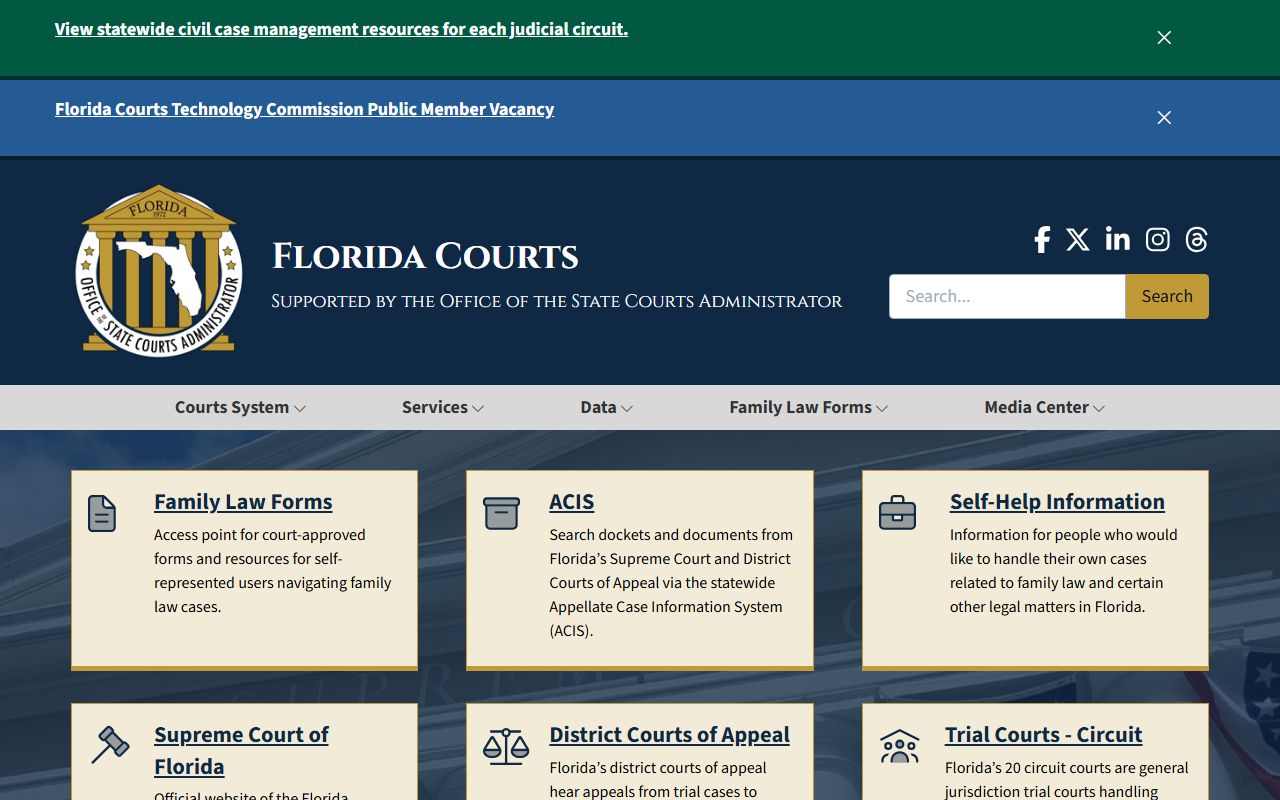This screenshot has width=1280, height=800.
Task: Open the Florida Courts Facebook page icon
Action: coord(1042,240)
